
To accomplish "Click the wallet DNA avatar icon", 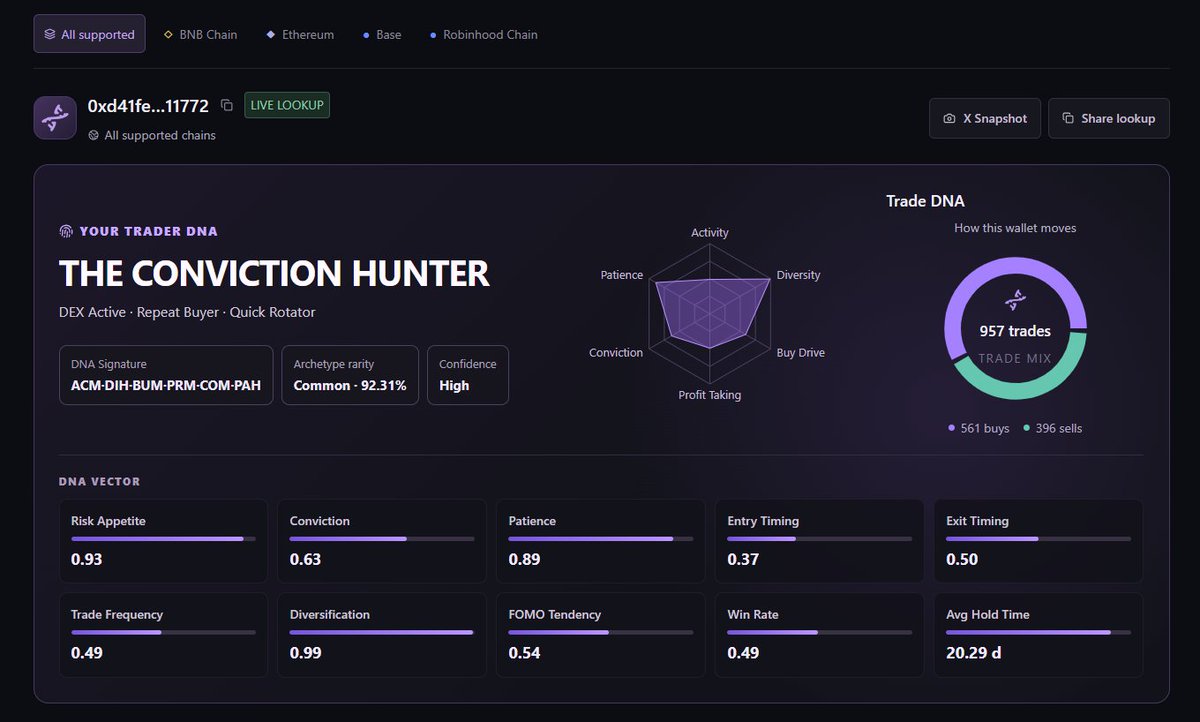I will pyautogui.click(x=55, y=117).
